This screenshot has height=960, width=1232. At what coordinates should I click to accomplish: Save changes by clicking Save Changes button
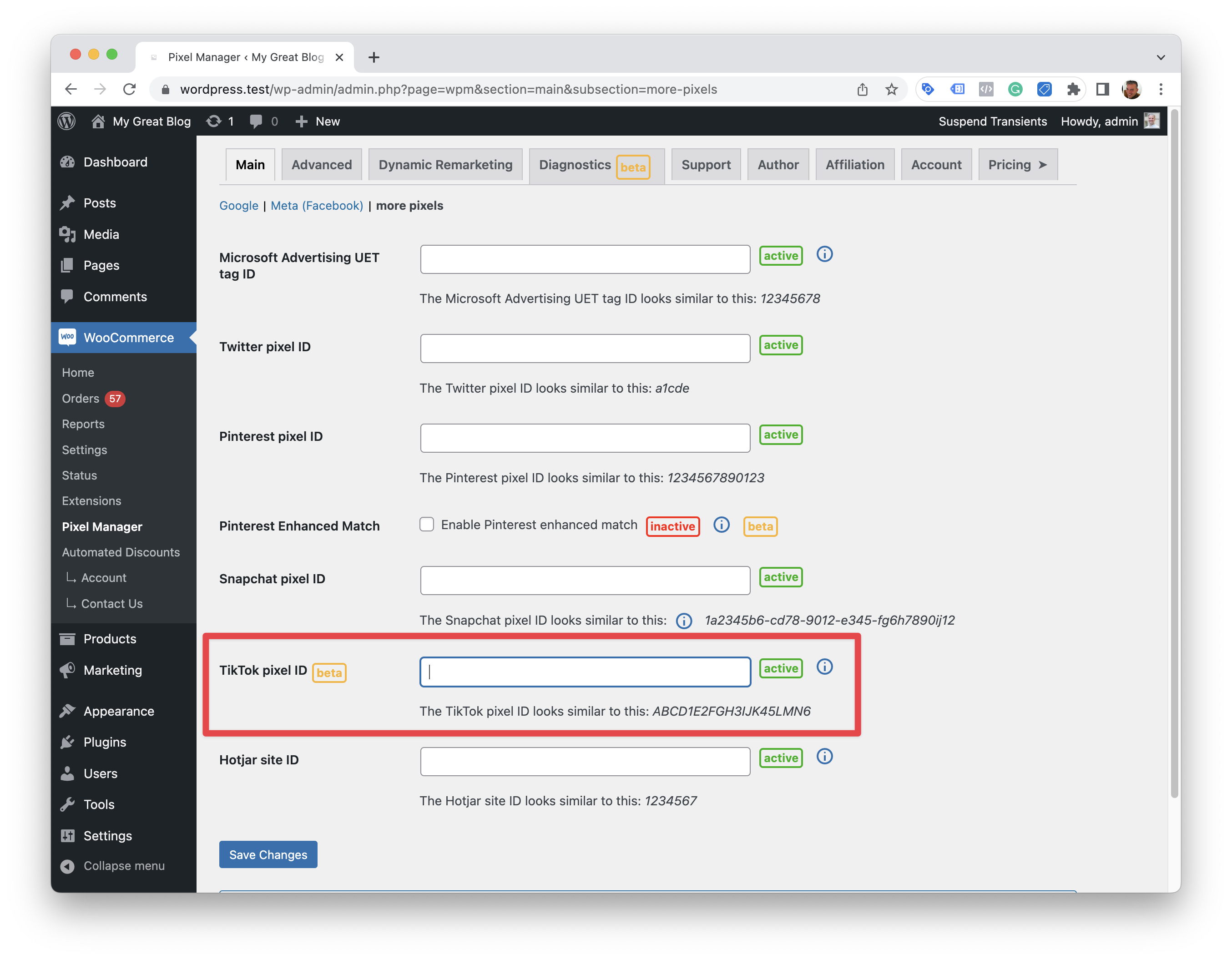click(x=268, y=854)
